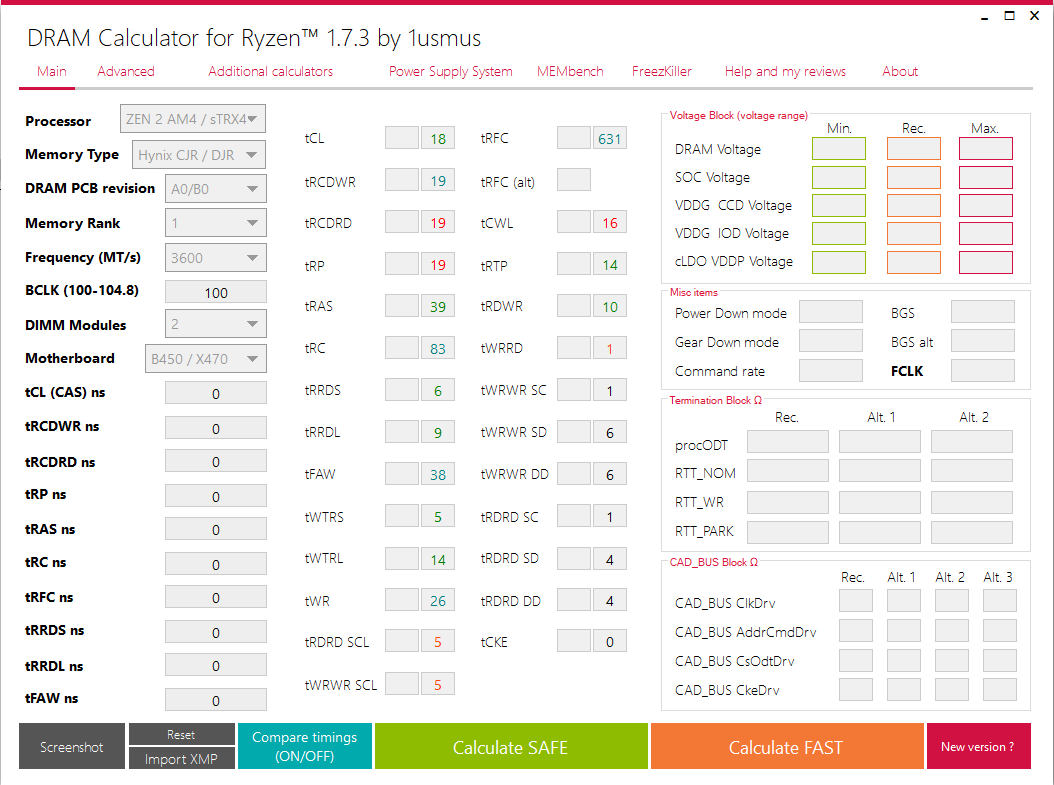Click the BGS field
Viewport: 1054px width, 785px height.
983,312
